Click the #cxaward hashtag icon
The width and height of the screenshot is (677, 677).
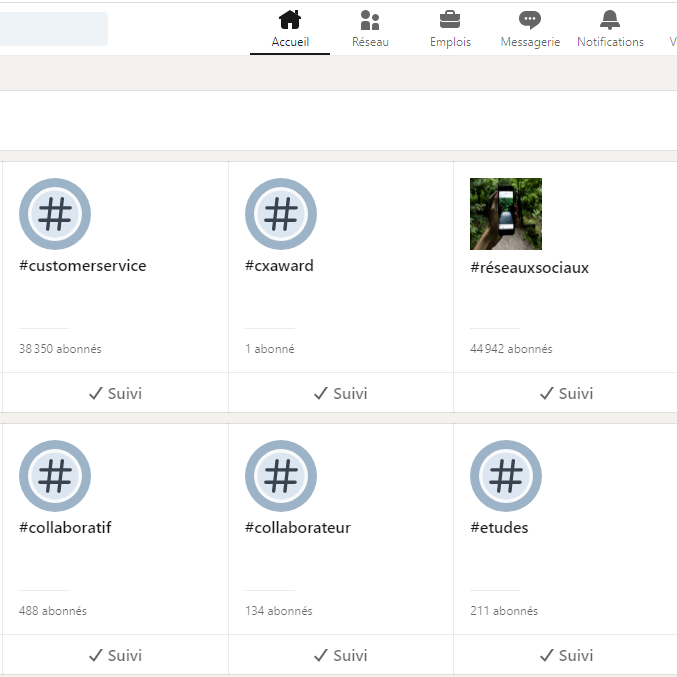point(281,214)
